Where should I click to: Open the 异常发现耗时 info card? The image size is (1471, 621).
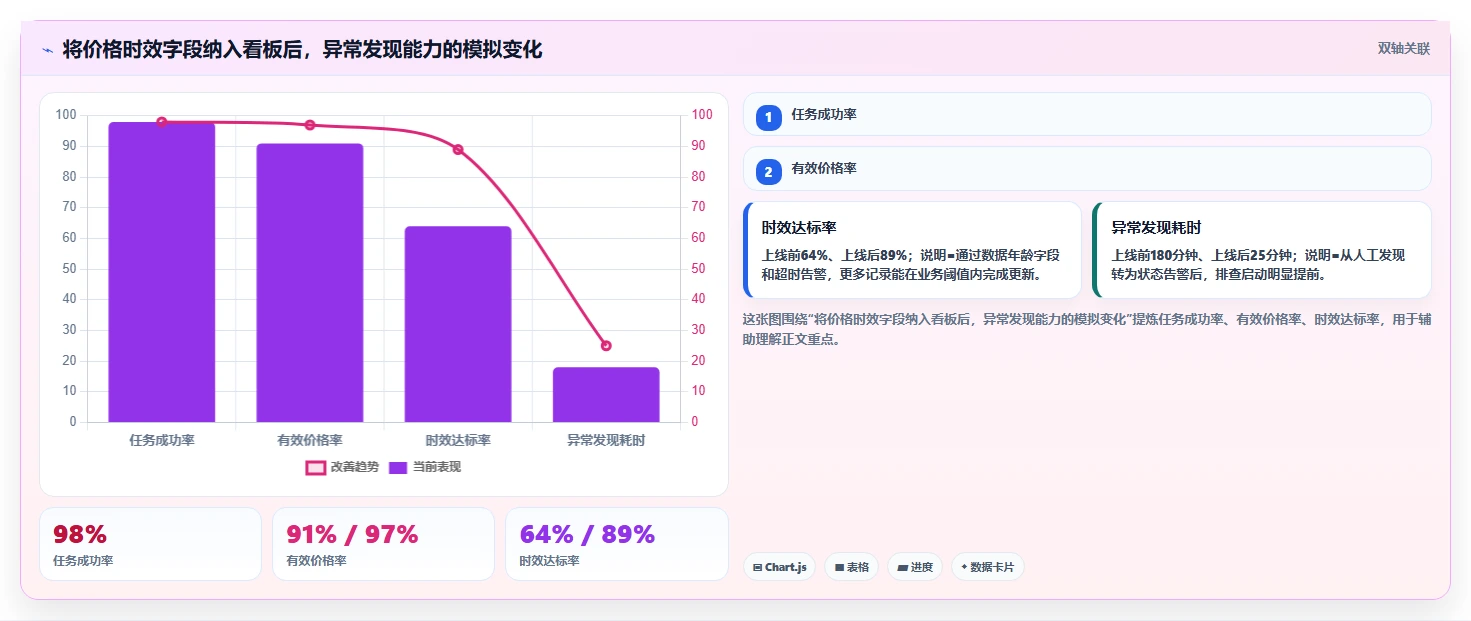tap(1262, 250)
